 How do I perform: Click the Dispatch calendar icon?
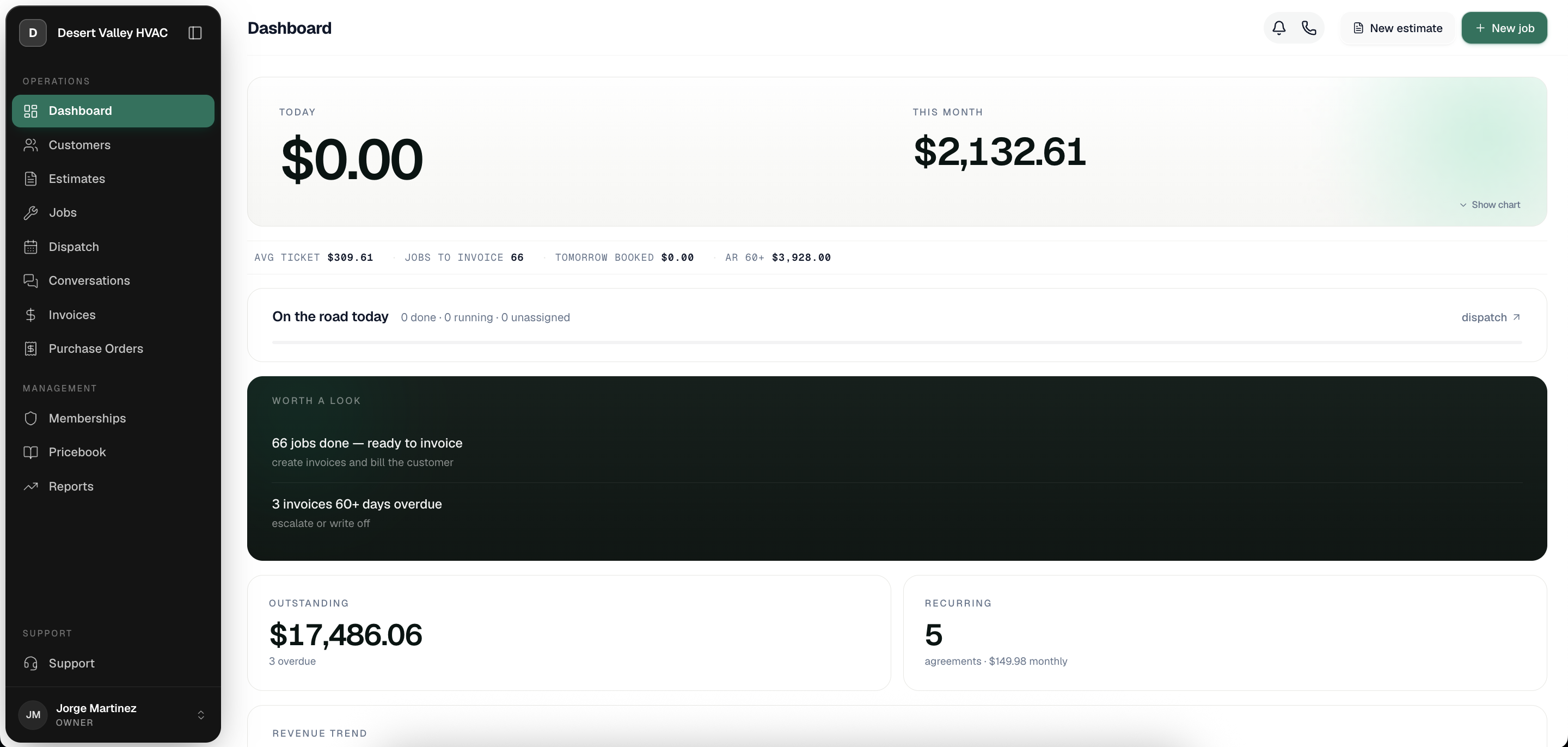click(x=30, y=247)
